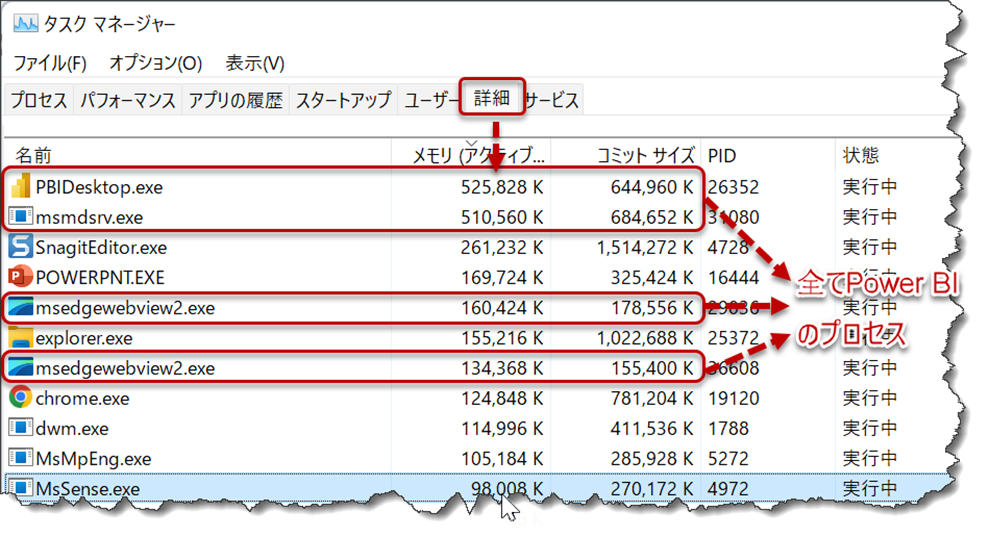This screenshot has width=990, height=538.
Task: Switch to the パフォーマンス tab
Action: click(x=128, y=100)
